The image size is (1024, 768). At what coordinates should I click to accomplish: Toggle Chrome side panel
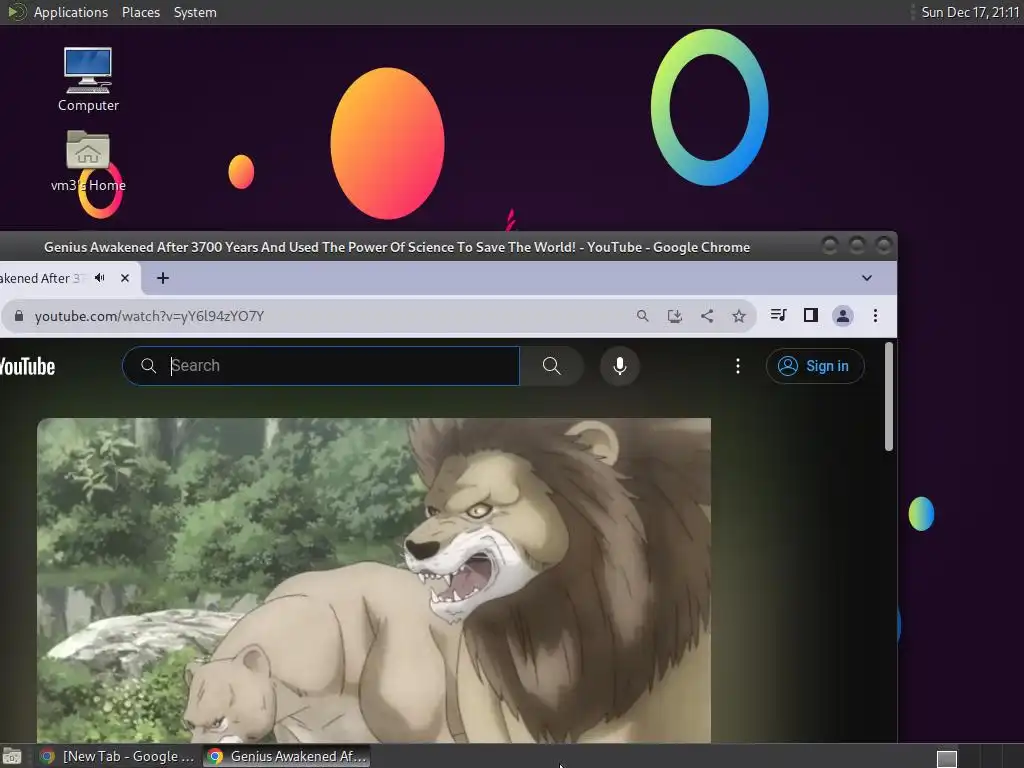(810, 315)
